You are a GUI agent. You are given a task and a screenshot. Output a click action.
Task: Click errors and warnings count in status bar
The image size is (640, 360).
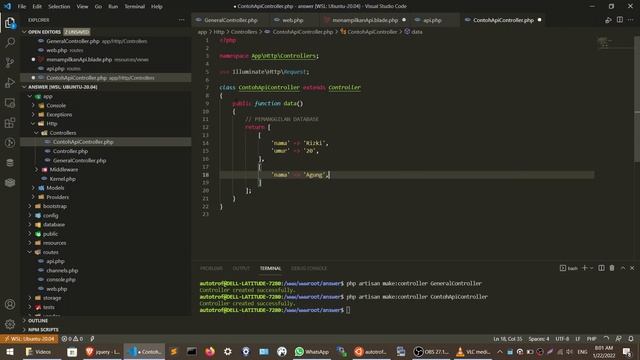(x=72, y=339)
